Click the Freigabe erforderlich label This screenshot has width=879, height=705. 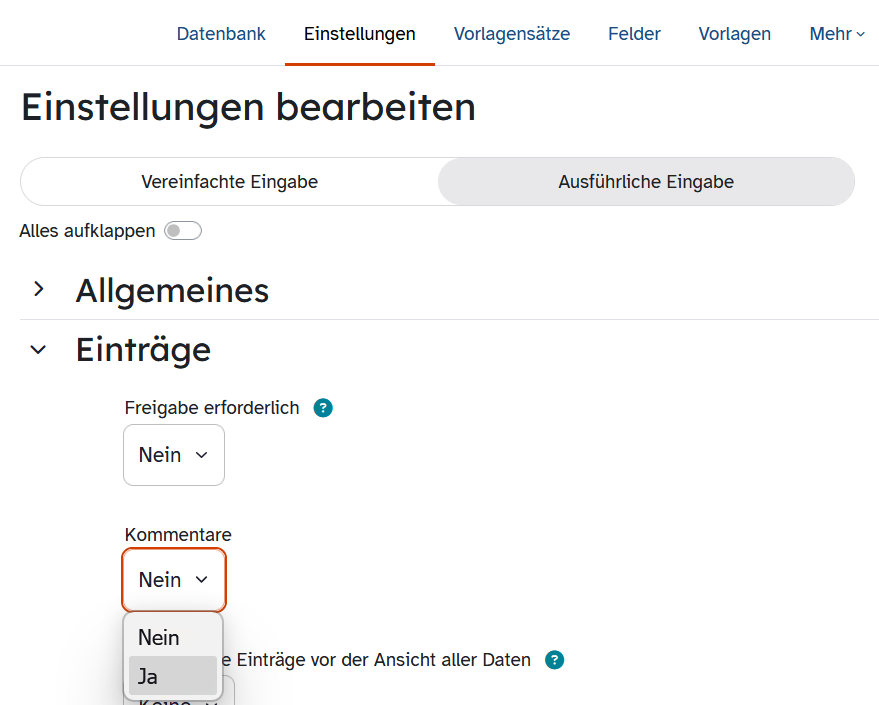pyautogui.click(x=212, y=408)
